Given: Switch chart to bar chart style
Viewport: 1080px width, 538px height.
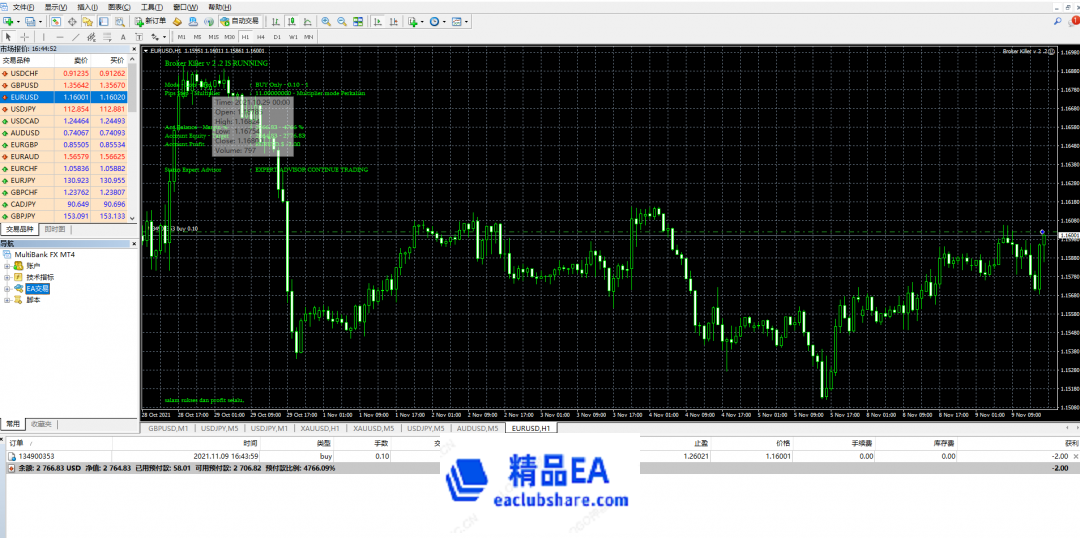Looking at the screenshot, I should coord(276,21).
